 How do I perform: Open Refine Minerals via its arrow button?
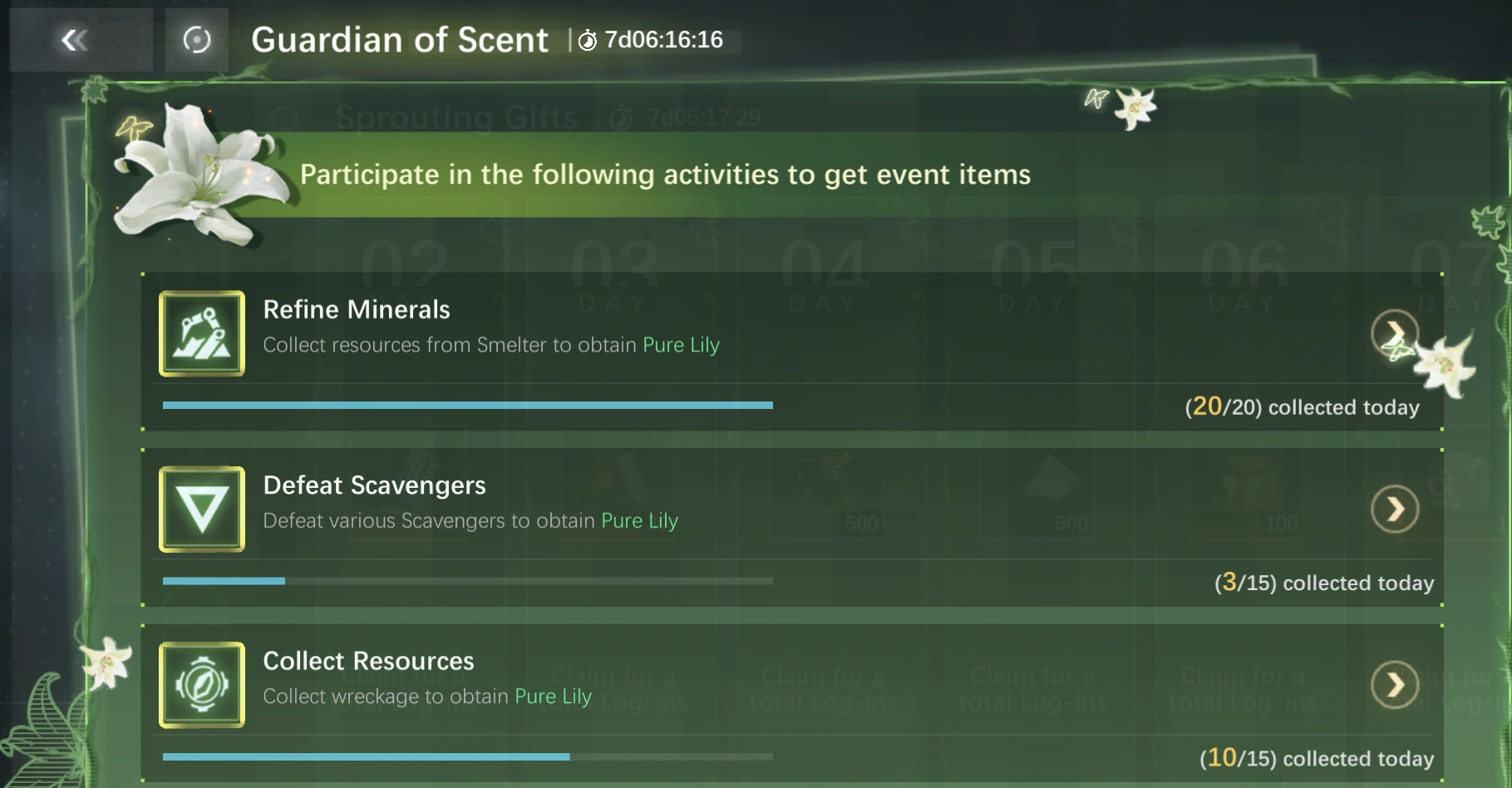pos(1394,333)
